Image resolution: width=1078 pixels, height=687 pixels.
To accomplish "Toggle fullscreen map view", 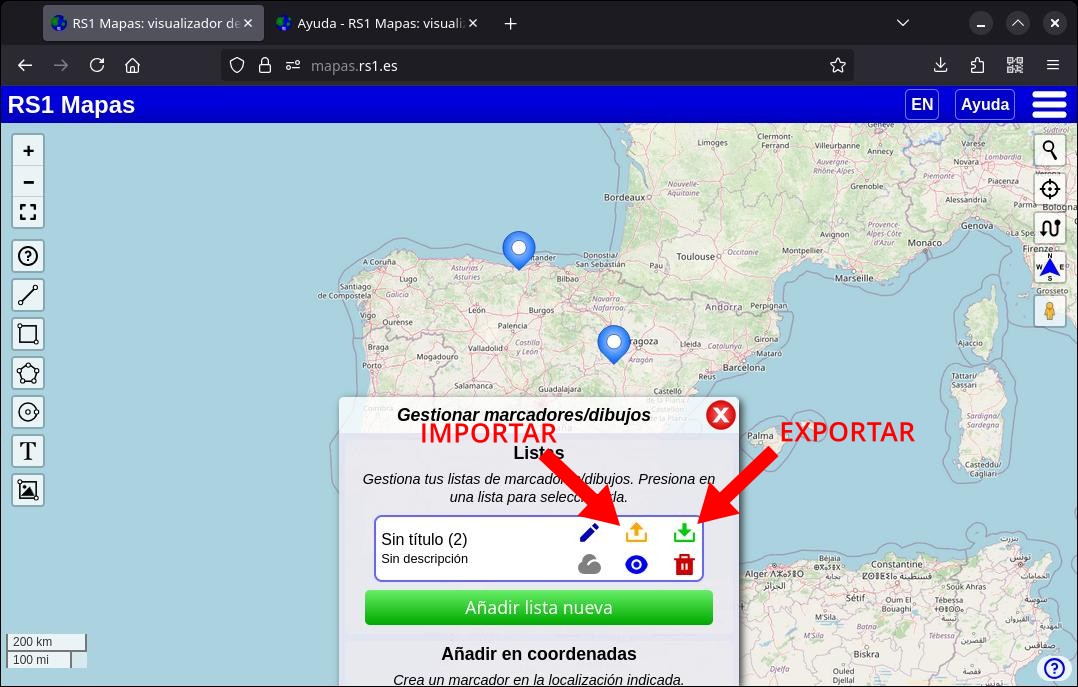I will tap(28, 212).
